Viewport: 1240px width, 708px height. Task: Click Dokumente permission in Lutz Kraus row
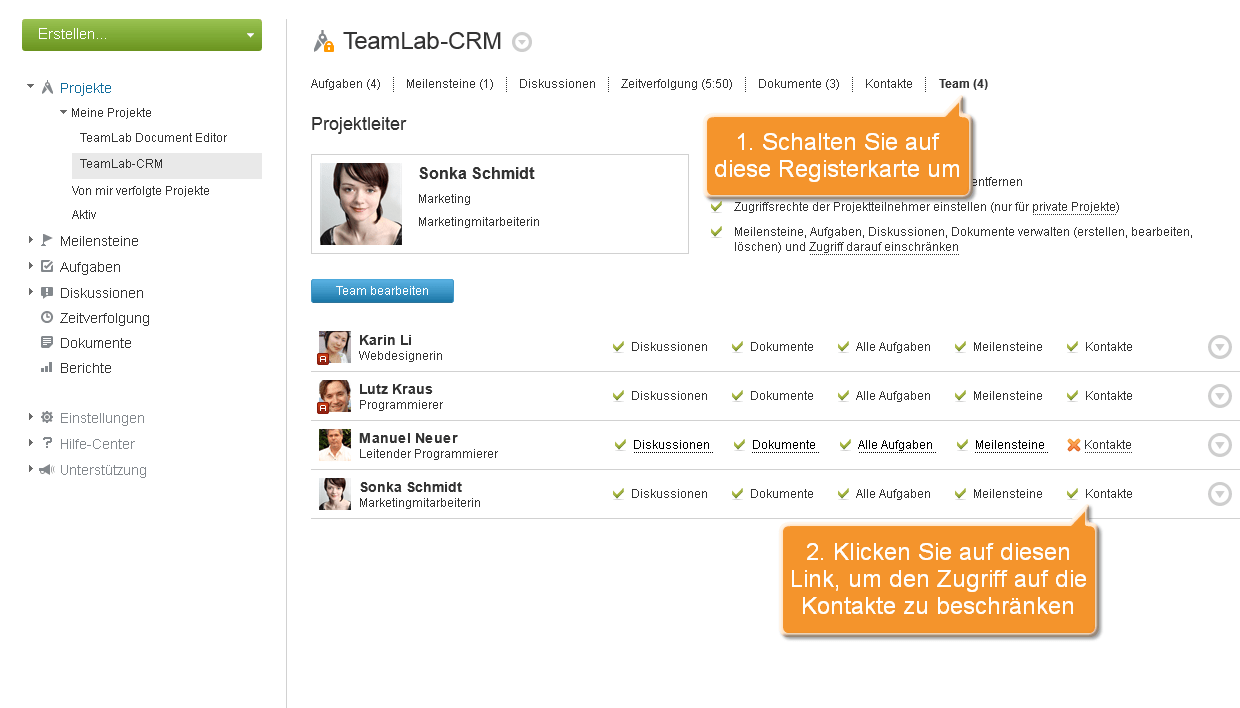pos(772,396)
